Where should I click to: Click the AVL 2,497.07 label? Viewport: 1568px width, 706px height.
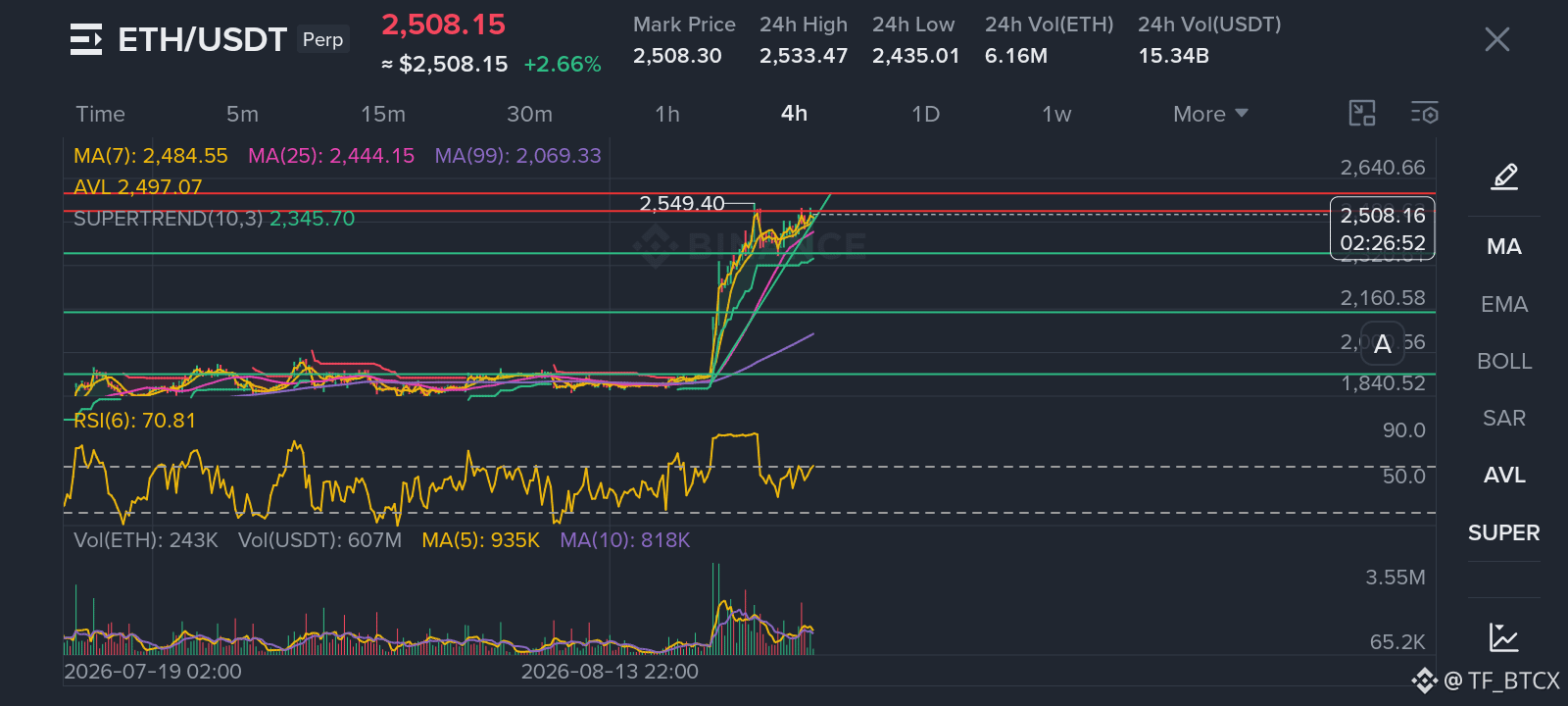(138, 186)
